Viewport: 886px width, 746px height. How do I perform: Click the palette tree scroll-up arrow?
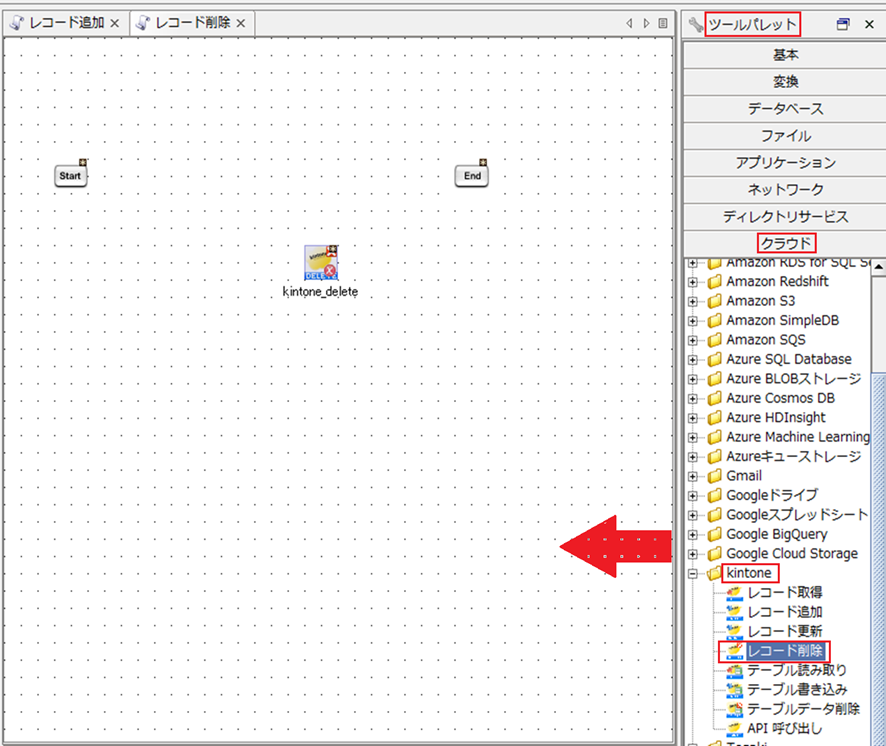click(x=878, y=266)
